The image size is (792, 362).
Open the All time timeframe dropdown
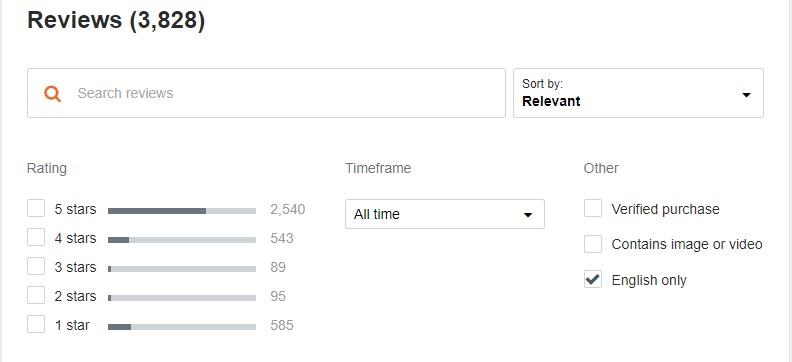[445, 214]
